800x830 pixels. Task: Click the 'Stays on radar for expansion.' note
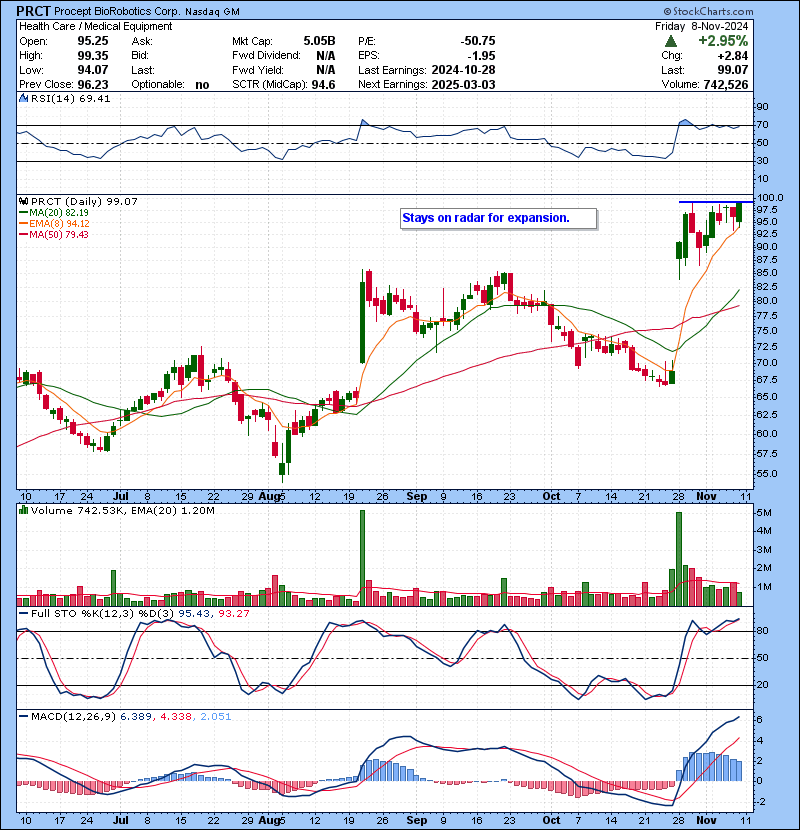click(486, 218)
